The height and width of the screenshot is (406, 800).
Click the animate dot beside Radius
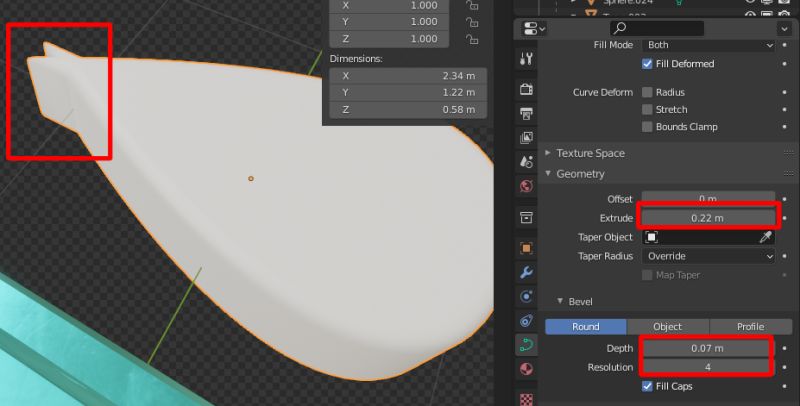click(x=785, y=92)
